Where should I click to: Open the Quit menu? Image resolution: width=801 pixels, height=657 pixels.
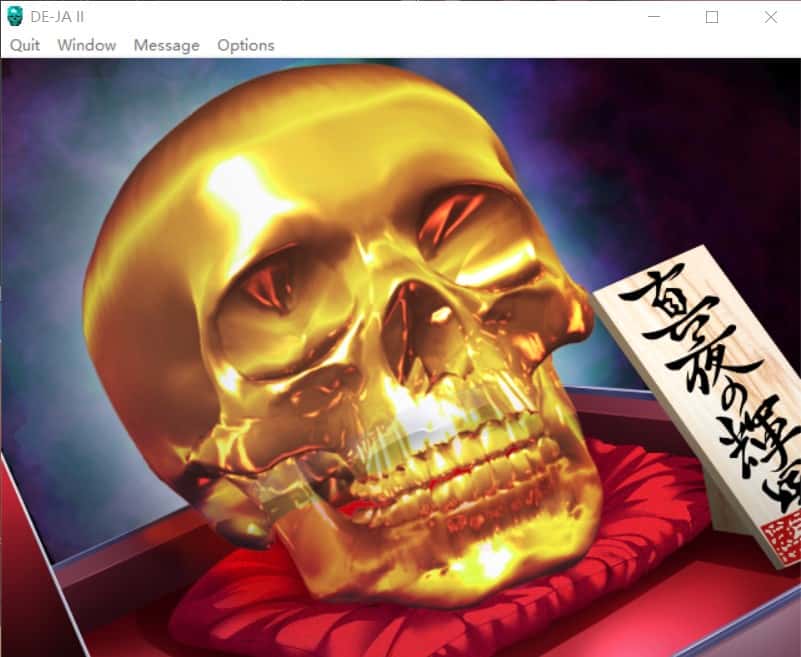25,45
